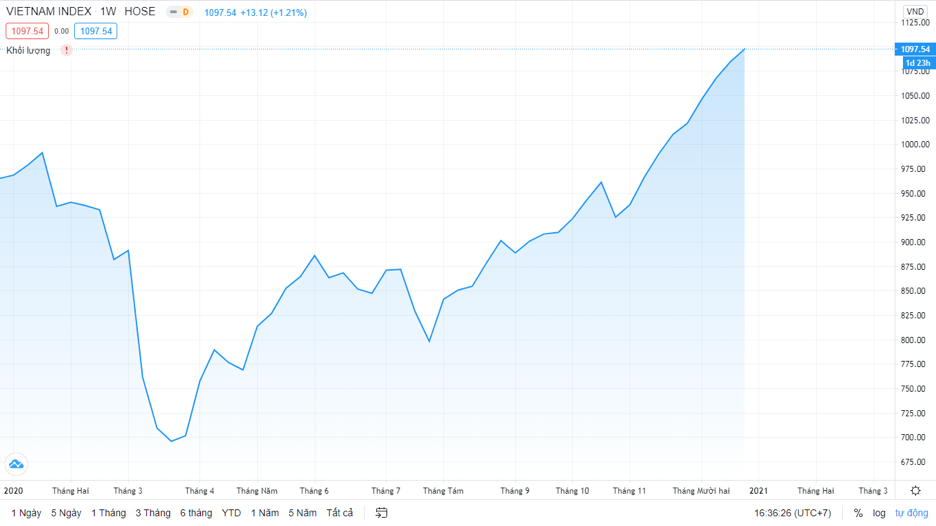This screenshot has height=526, width=936.
Task: Select the 1 Ngày time range
Action: click(26, 513)
